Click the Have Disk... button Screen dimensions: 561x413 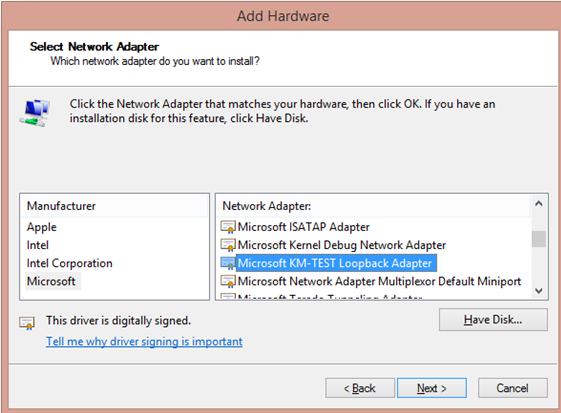493,320
